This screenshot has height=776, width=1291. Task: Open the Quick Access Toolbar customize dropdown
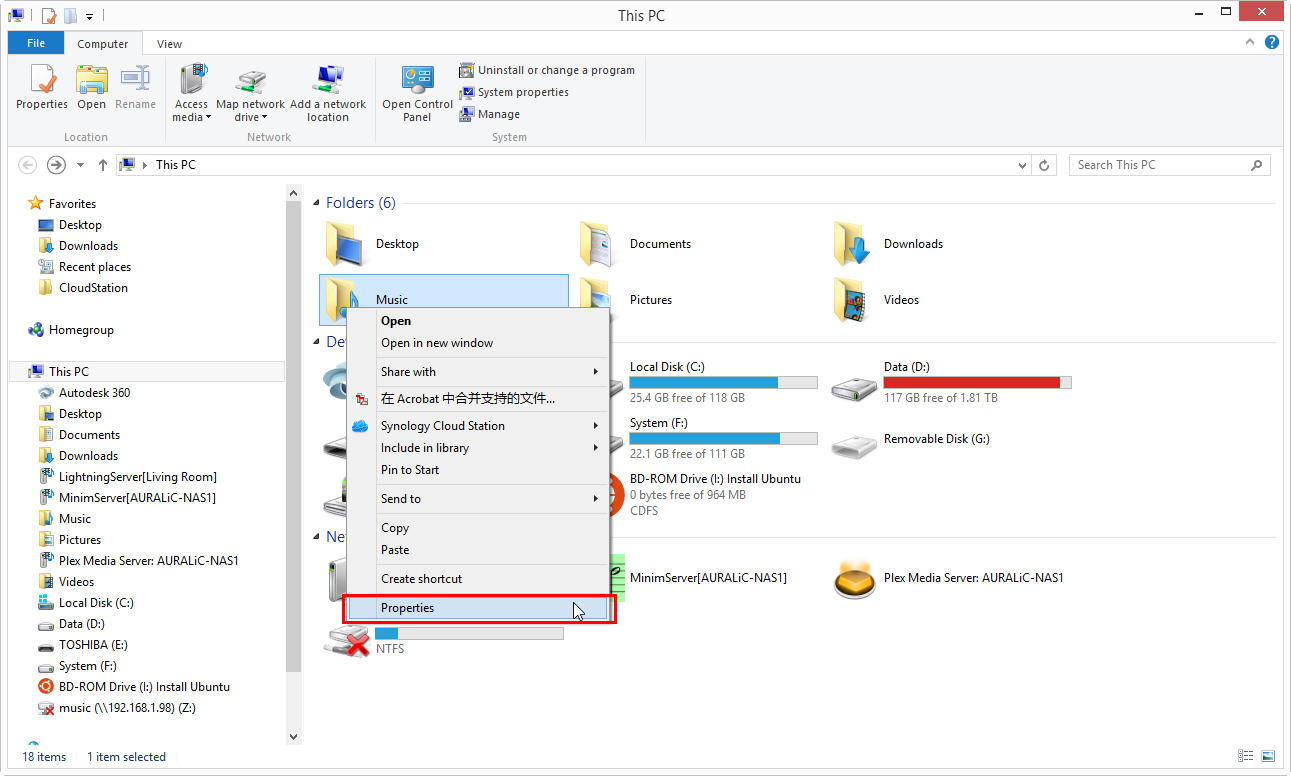(x=89, y=16)
